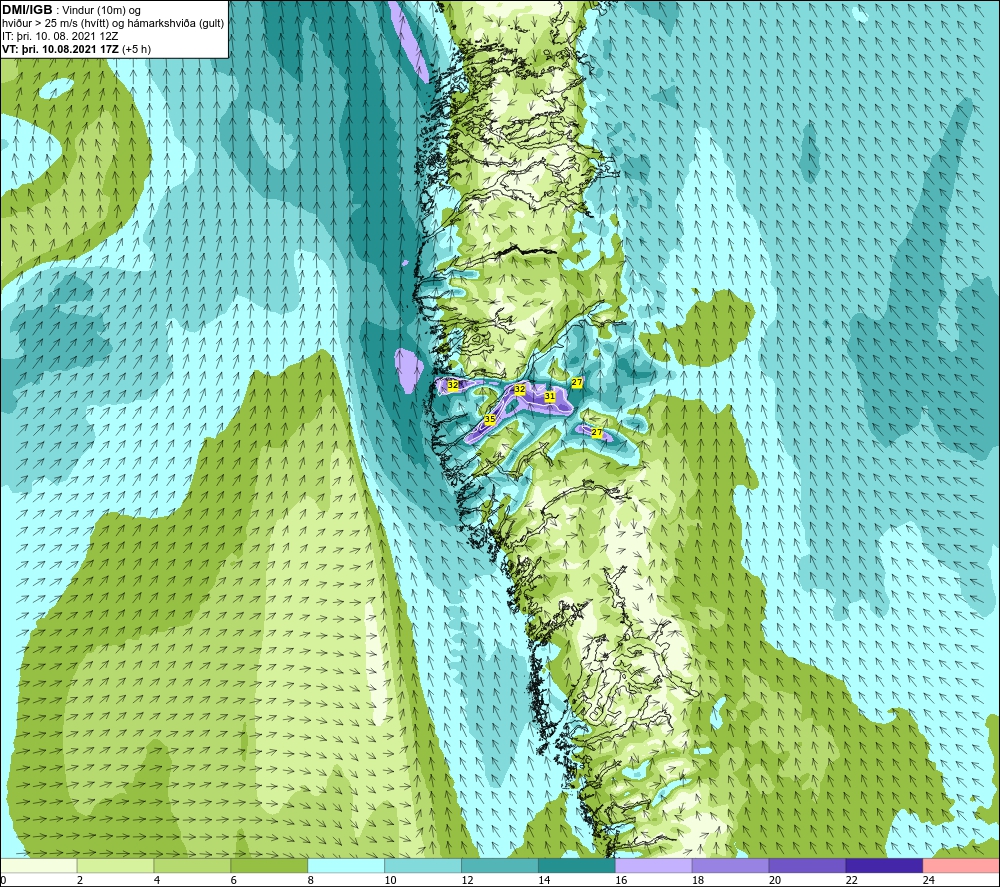Screen dimensions: 1000x887
Task: Pick the dark indigo 22–24 m/s swatch
Action: coord(884,865)
